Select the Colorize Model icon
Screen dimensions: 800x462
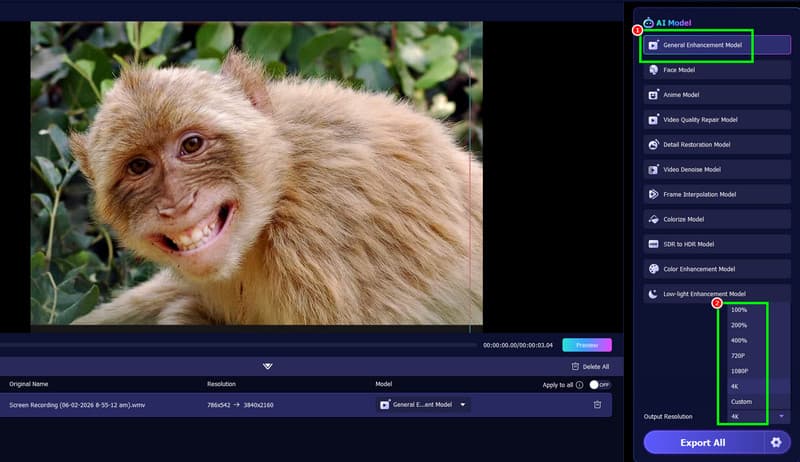[x=653, y=219]
